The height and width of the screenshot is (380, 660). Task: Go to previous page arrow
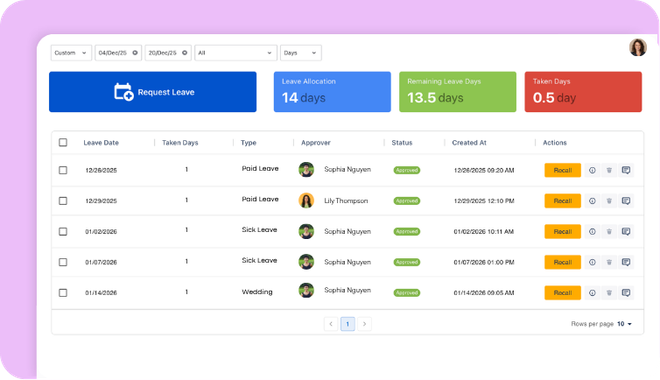(x=331, y=324)
